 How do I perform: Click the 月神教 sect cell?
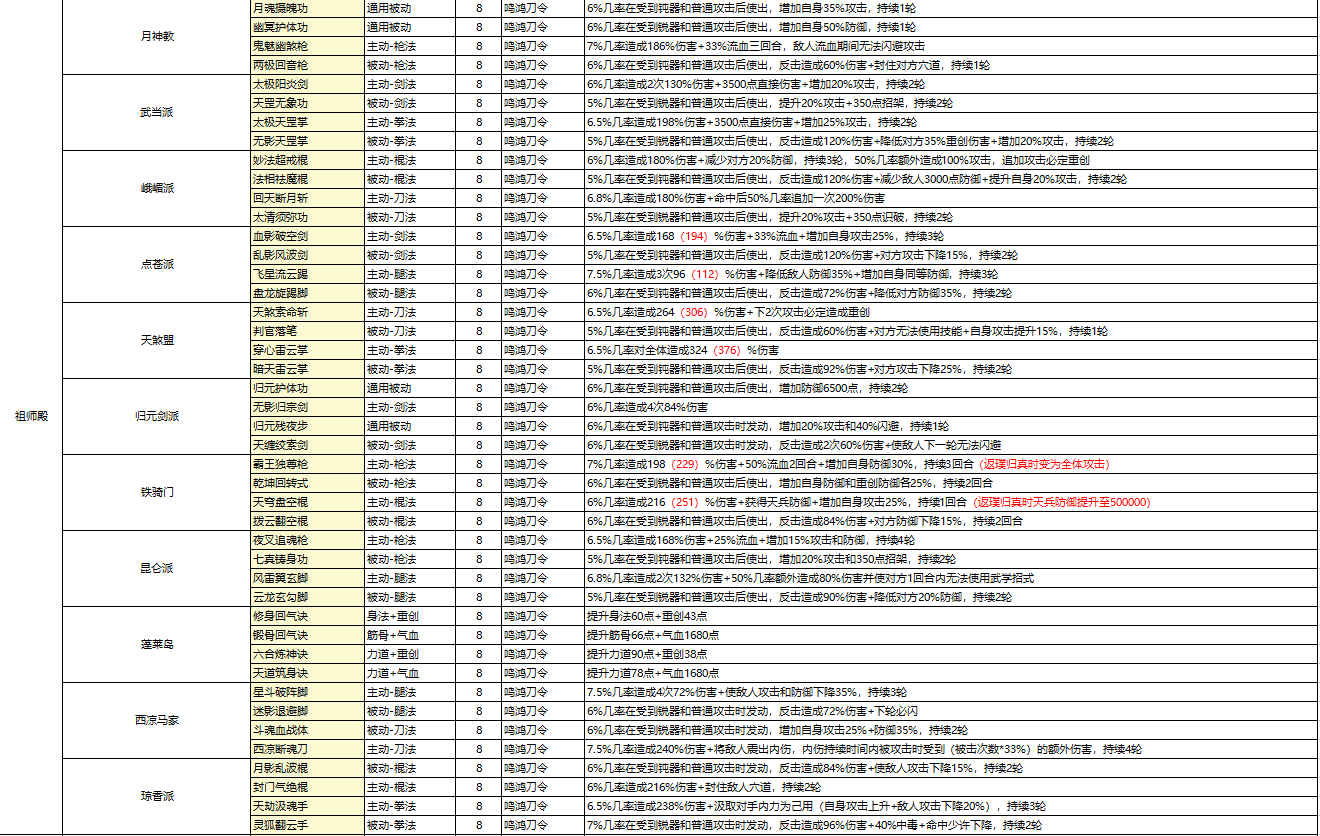click(157, 37)
